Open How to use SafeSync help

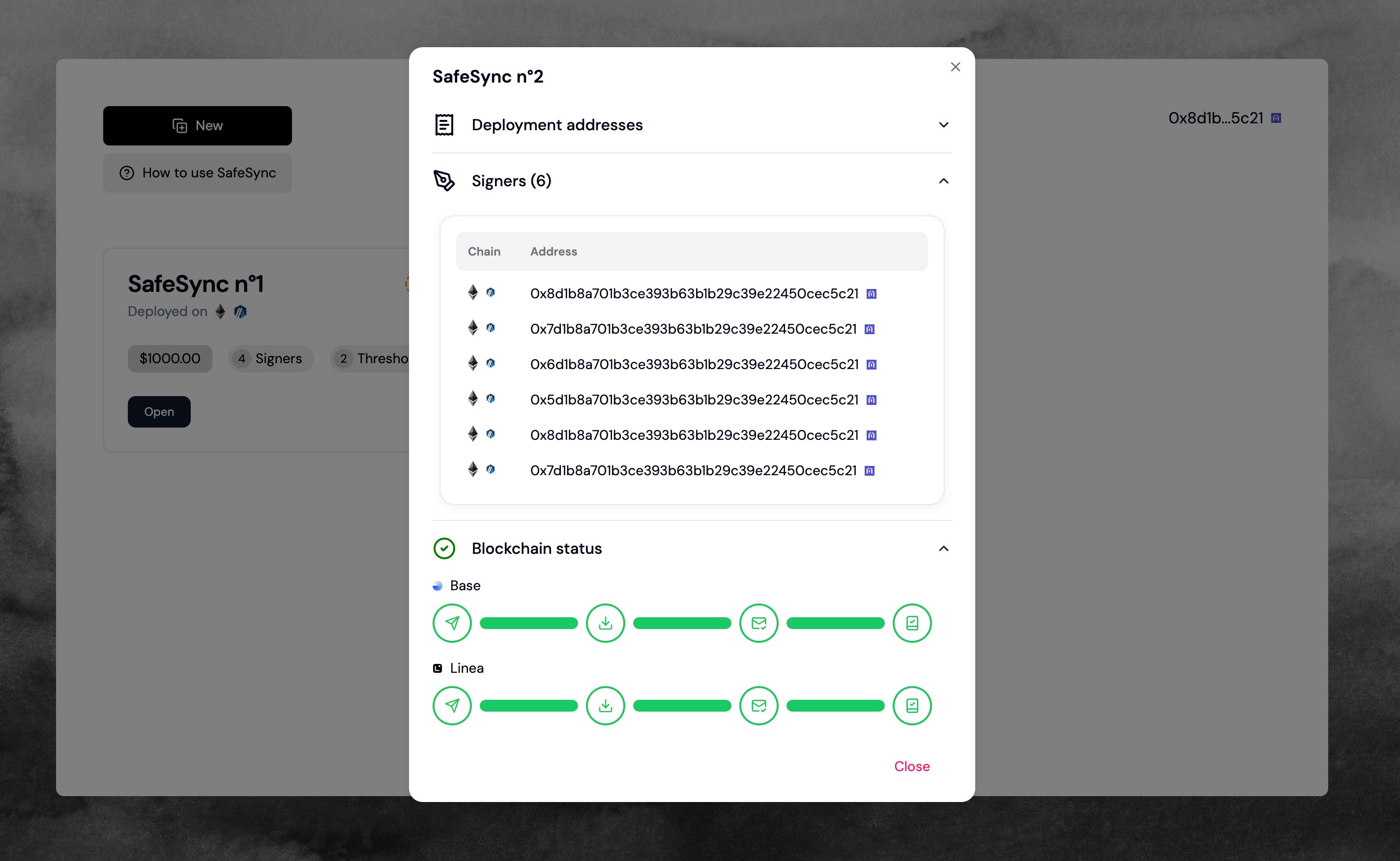click(x=197, y=172)
